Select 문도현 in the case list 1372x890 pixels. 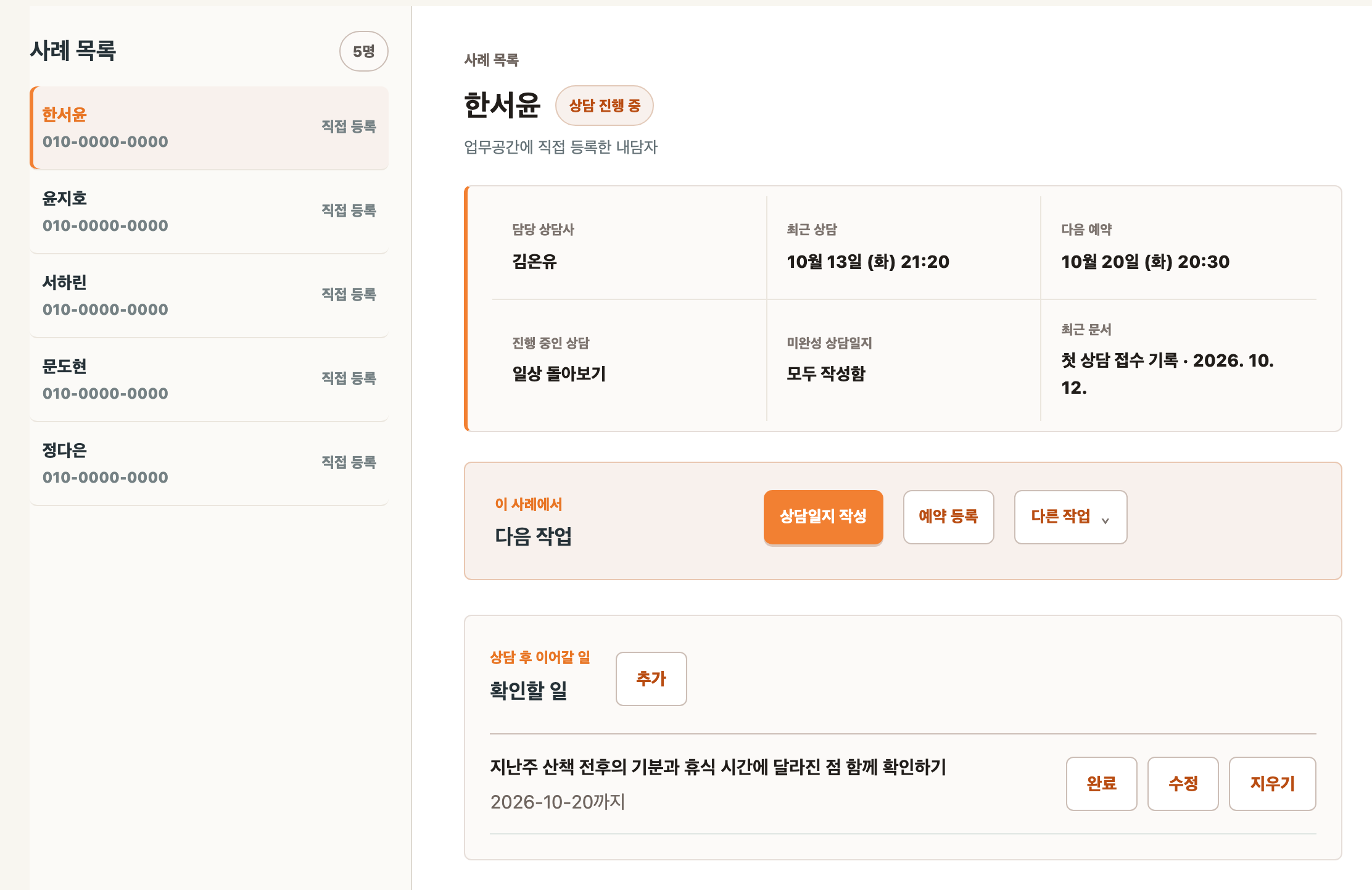coord(209,380)
